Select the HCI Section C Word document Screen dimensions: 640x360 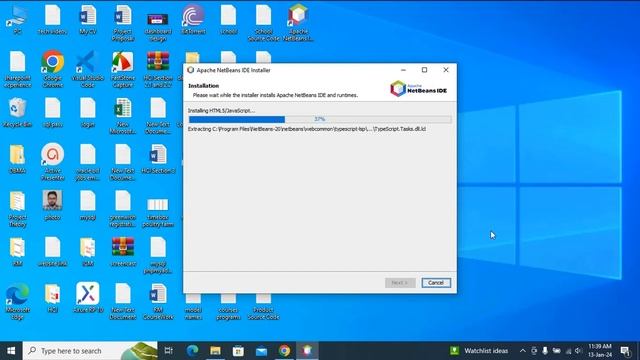(158, 159)
